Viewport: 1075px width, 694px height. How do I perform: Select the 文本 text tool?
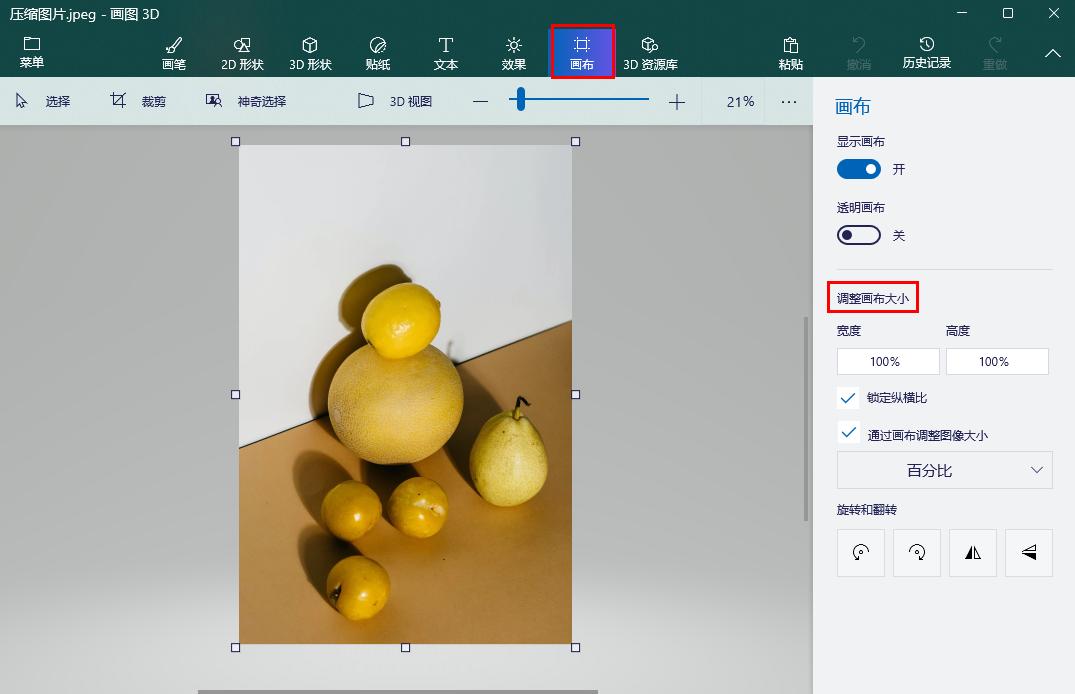446,53
